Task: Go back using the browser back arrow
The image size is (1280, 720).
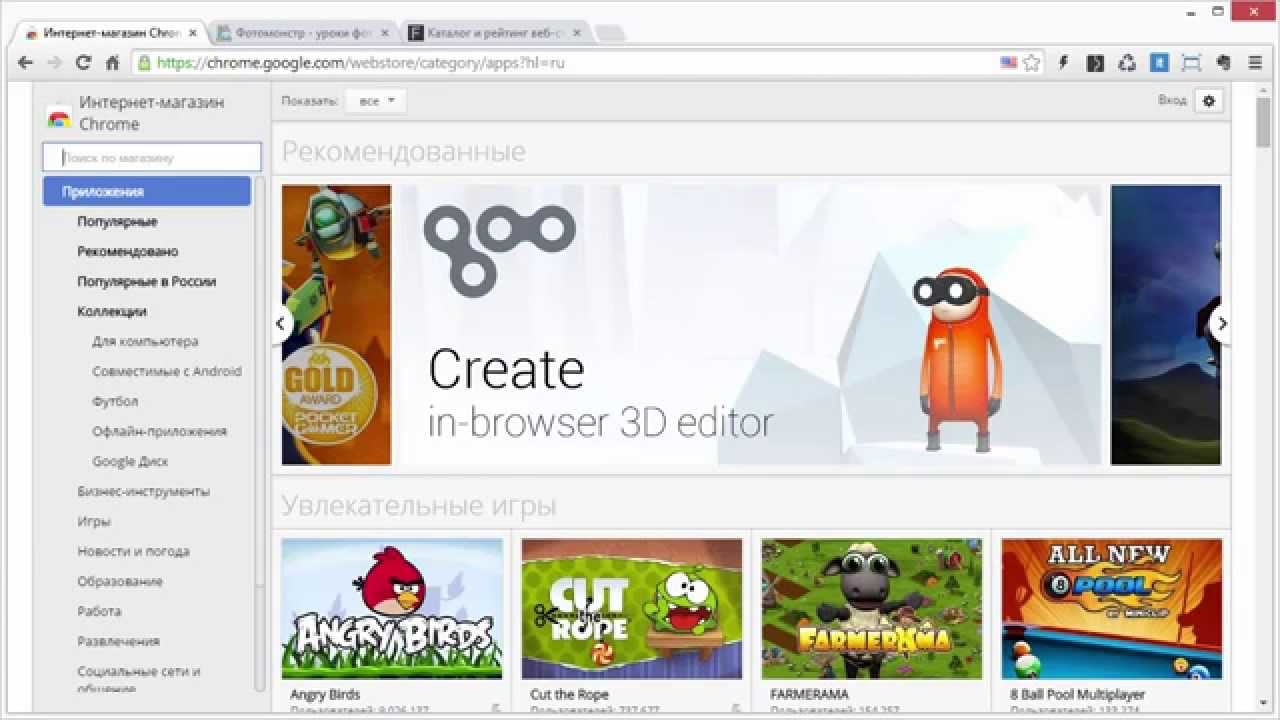Action: (26, 62)
